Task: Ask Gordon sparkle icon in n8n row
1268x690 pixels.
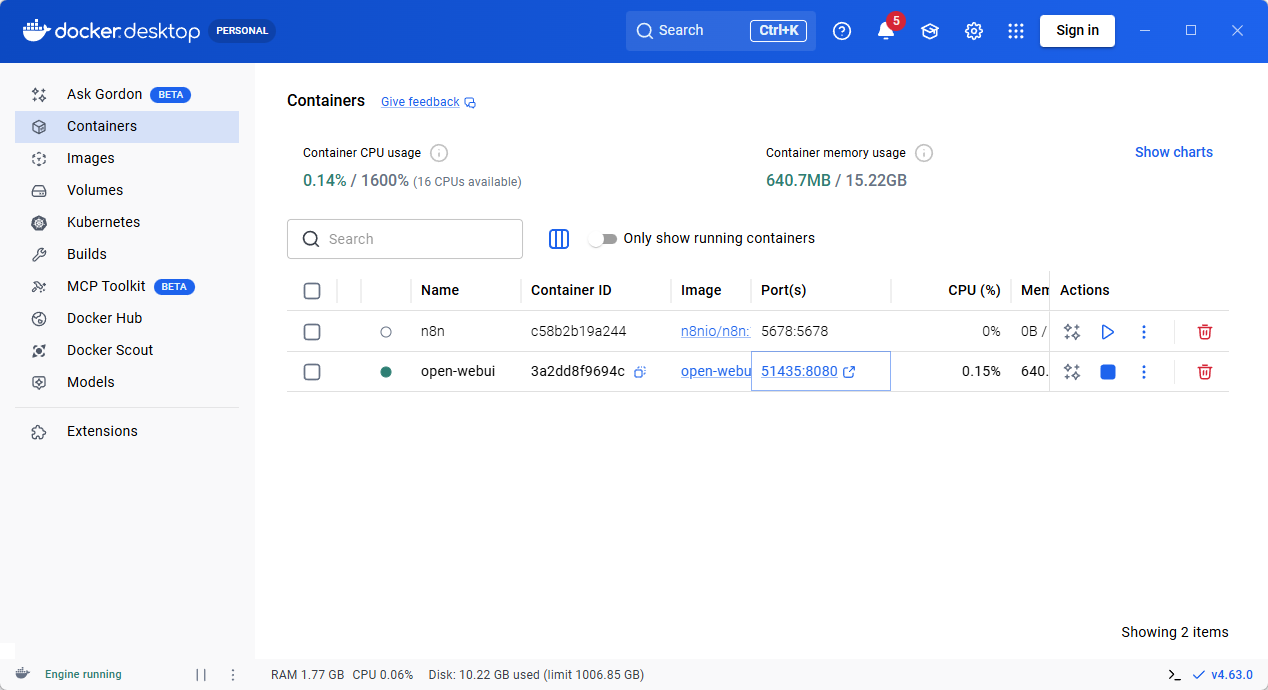Action: [1072, 332]
